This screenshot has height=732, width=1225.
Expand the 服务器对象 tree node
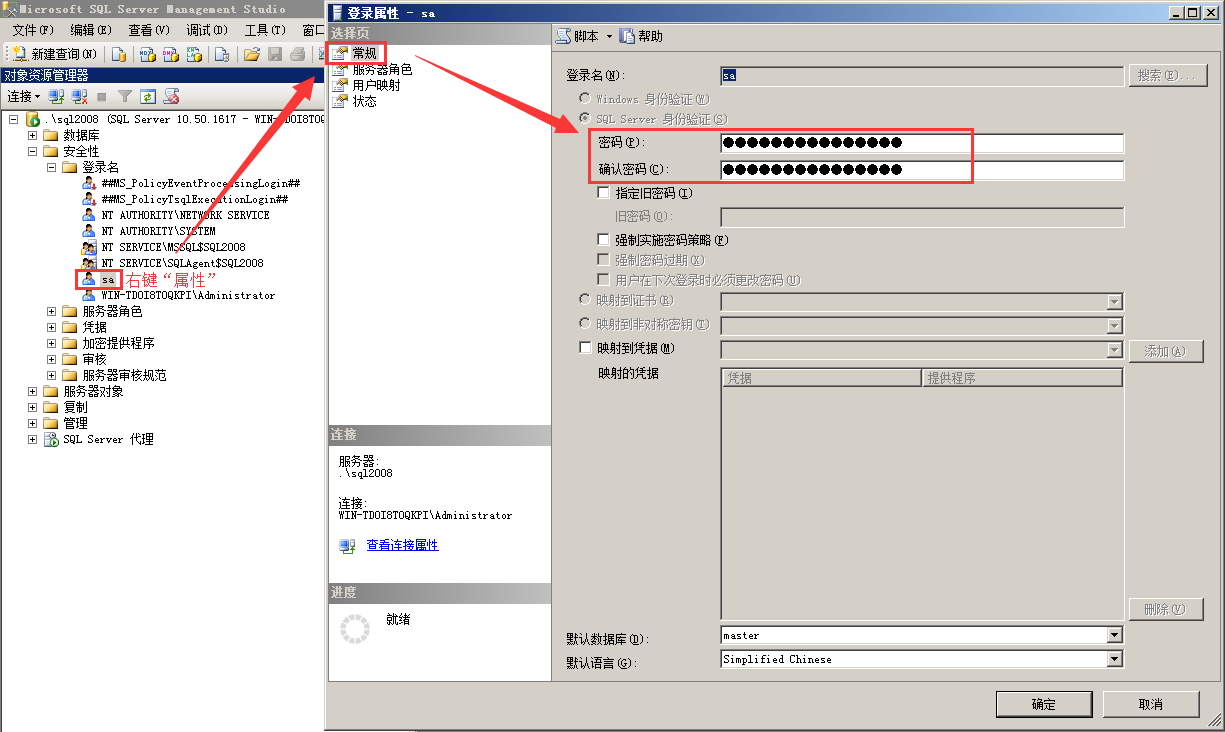33,391
